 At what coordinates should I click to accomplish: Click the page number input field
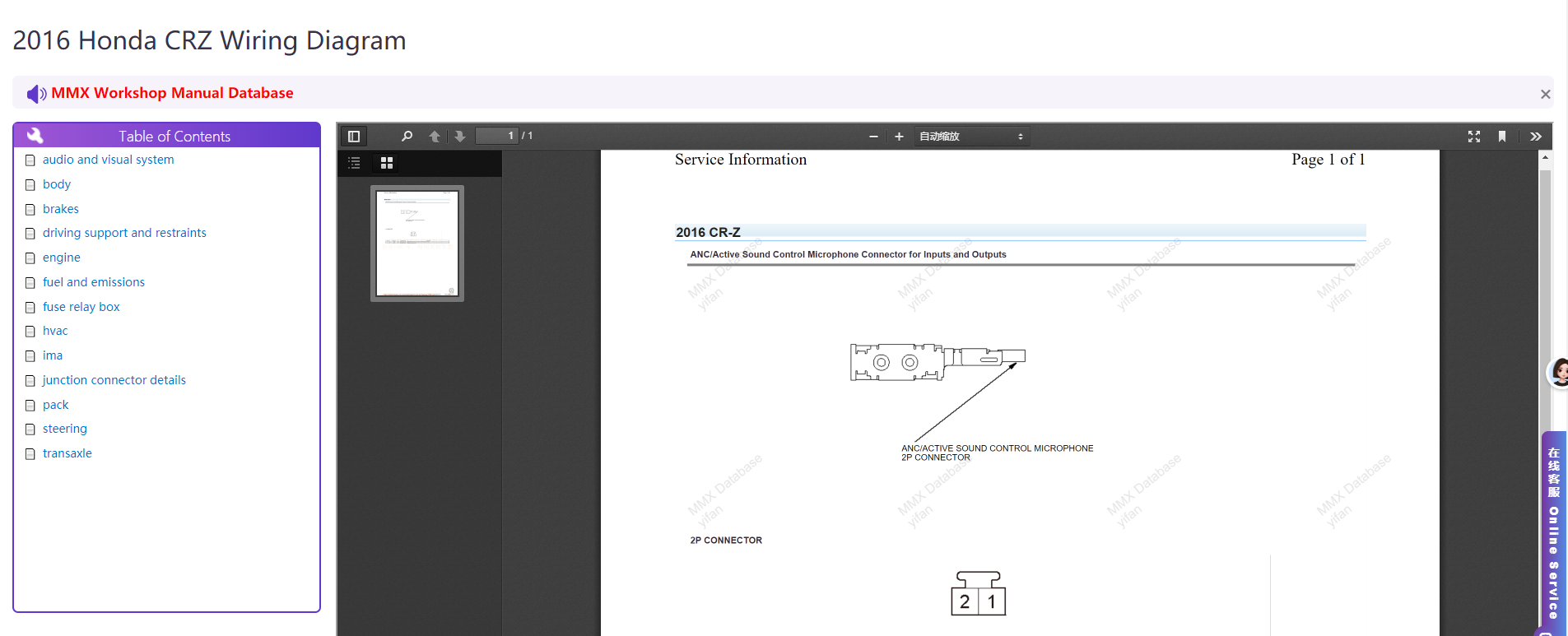[497, 136]
